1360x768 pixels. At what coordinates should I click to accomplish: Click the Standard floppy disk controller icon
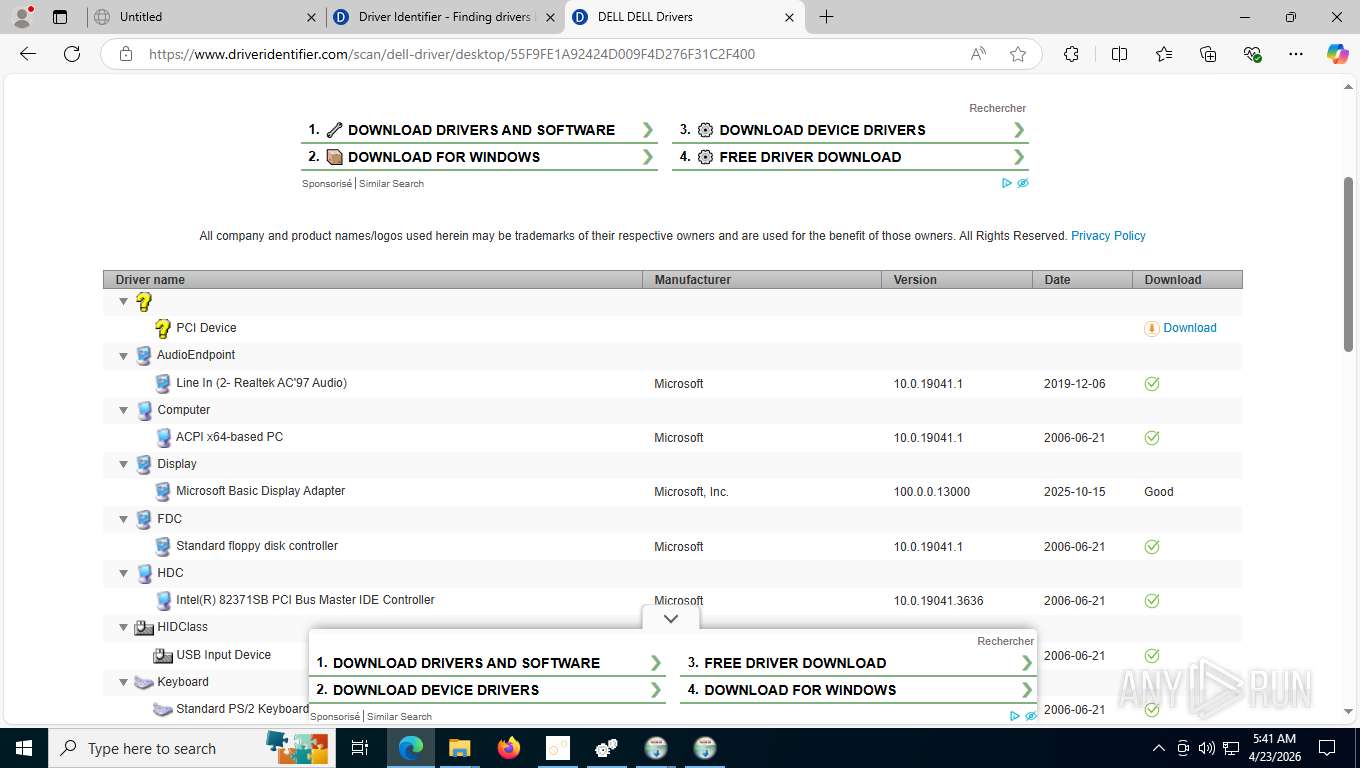tap(163, 546)
